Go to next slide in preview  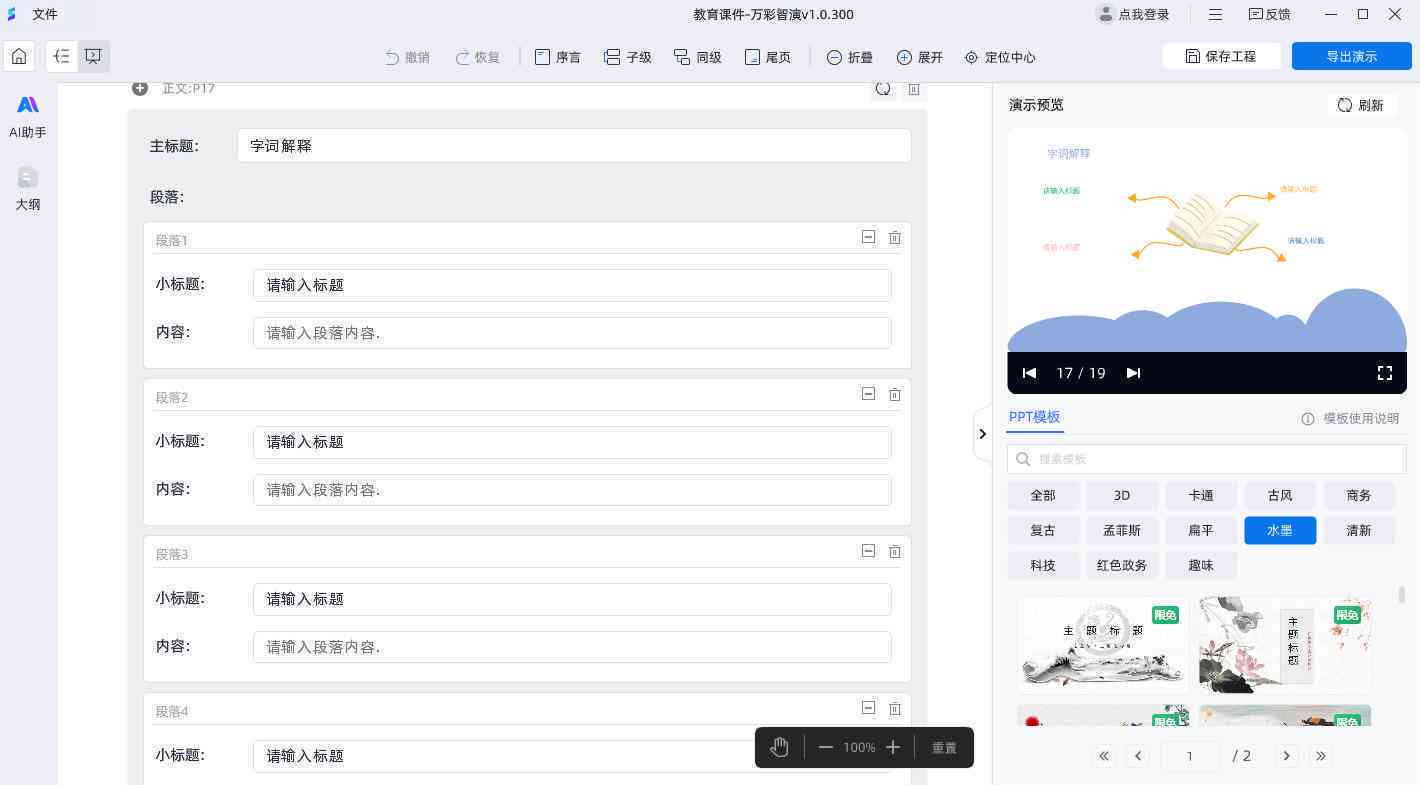coord(1133,373)
